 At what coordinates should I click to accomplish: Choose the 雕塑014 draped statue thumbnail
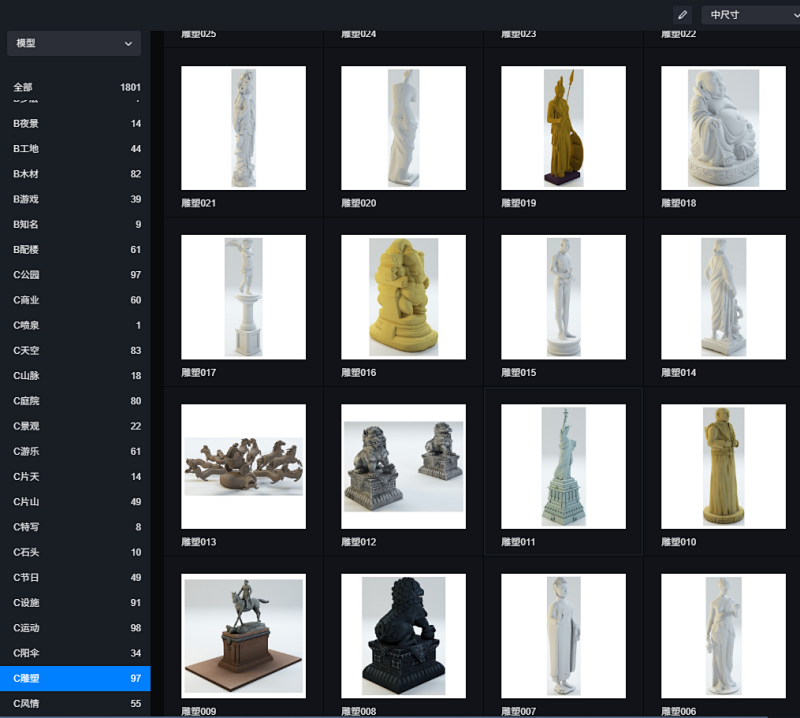point(723,297)
